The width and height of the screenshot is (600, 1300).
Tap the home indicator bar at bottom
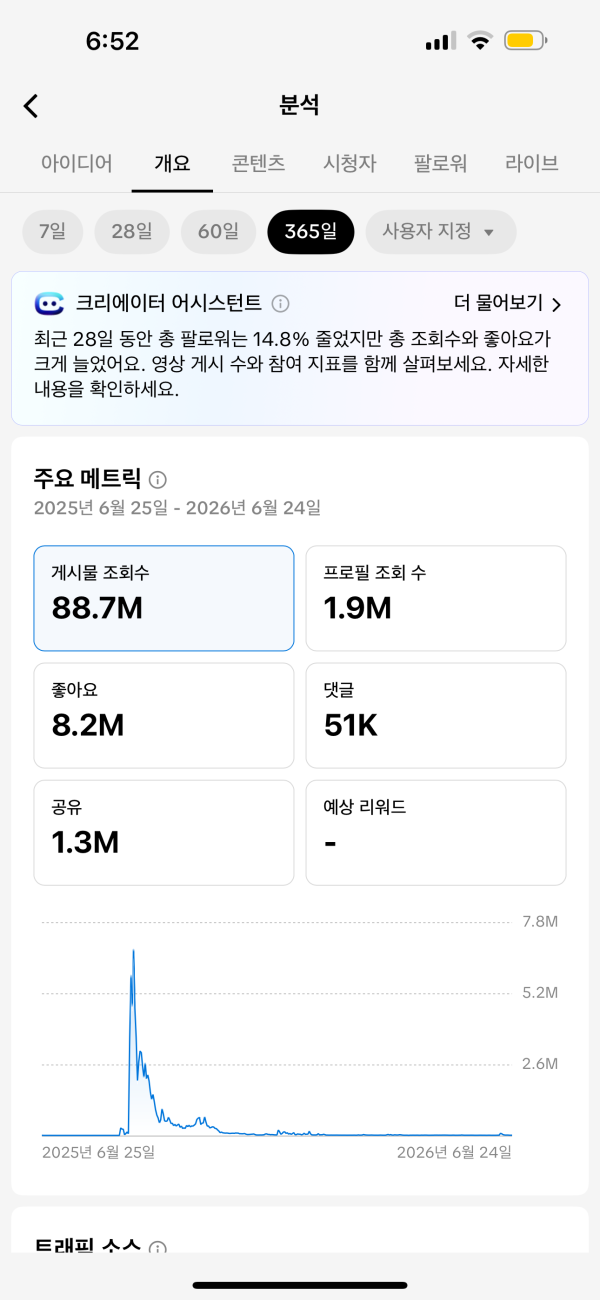pos(300,1285)
